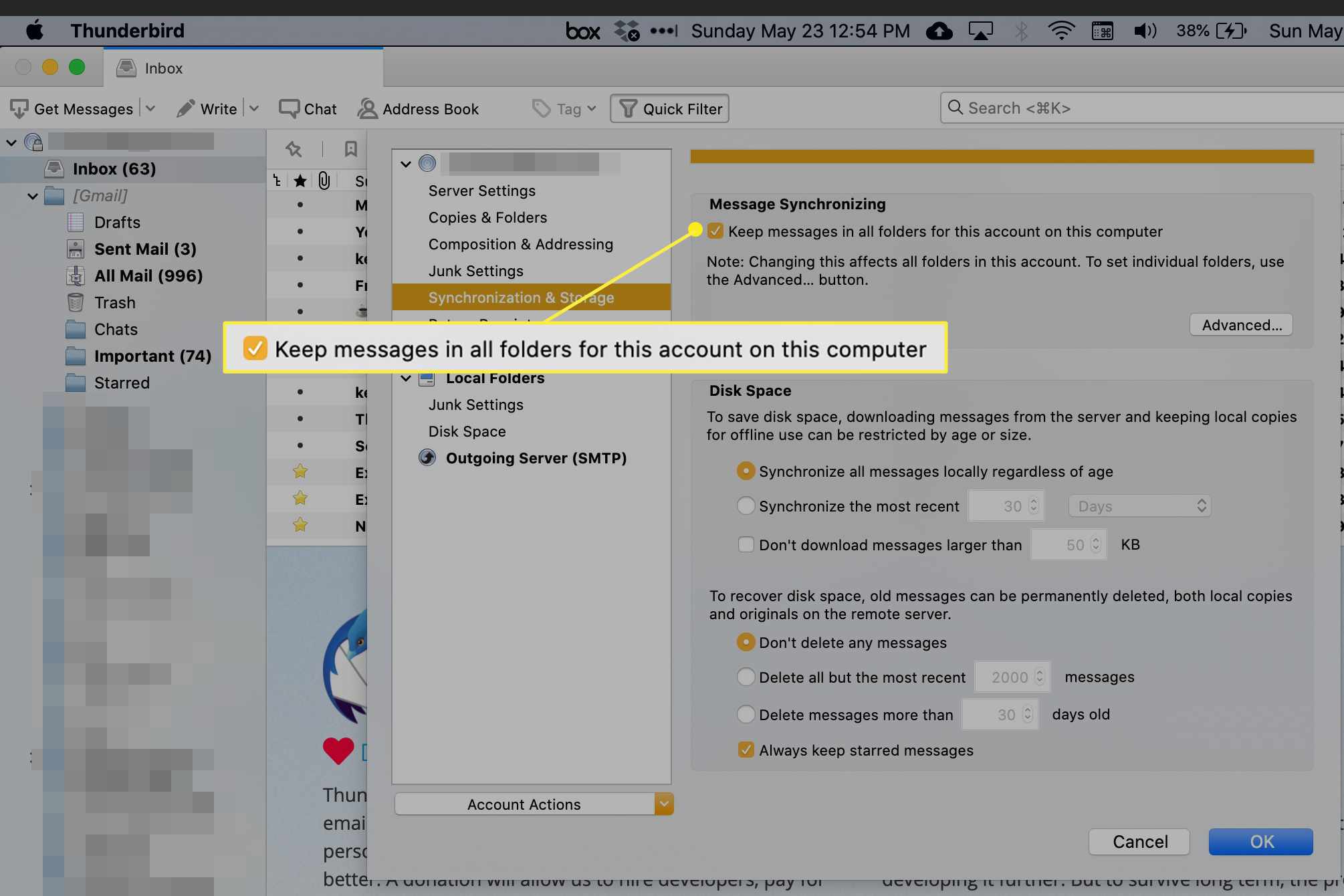1344x896 pixels.
Task: Sort by starred column icon
Action: (300, 181)
